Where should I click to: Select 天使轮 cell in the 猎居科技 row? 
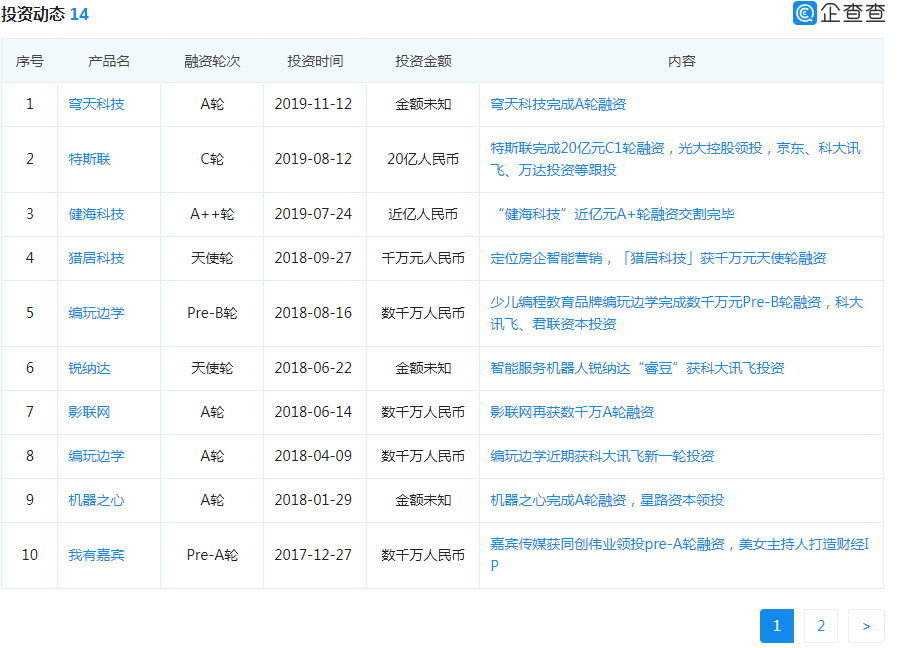point(212,258)
